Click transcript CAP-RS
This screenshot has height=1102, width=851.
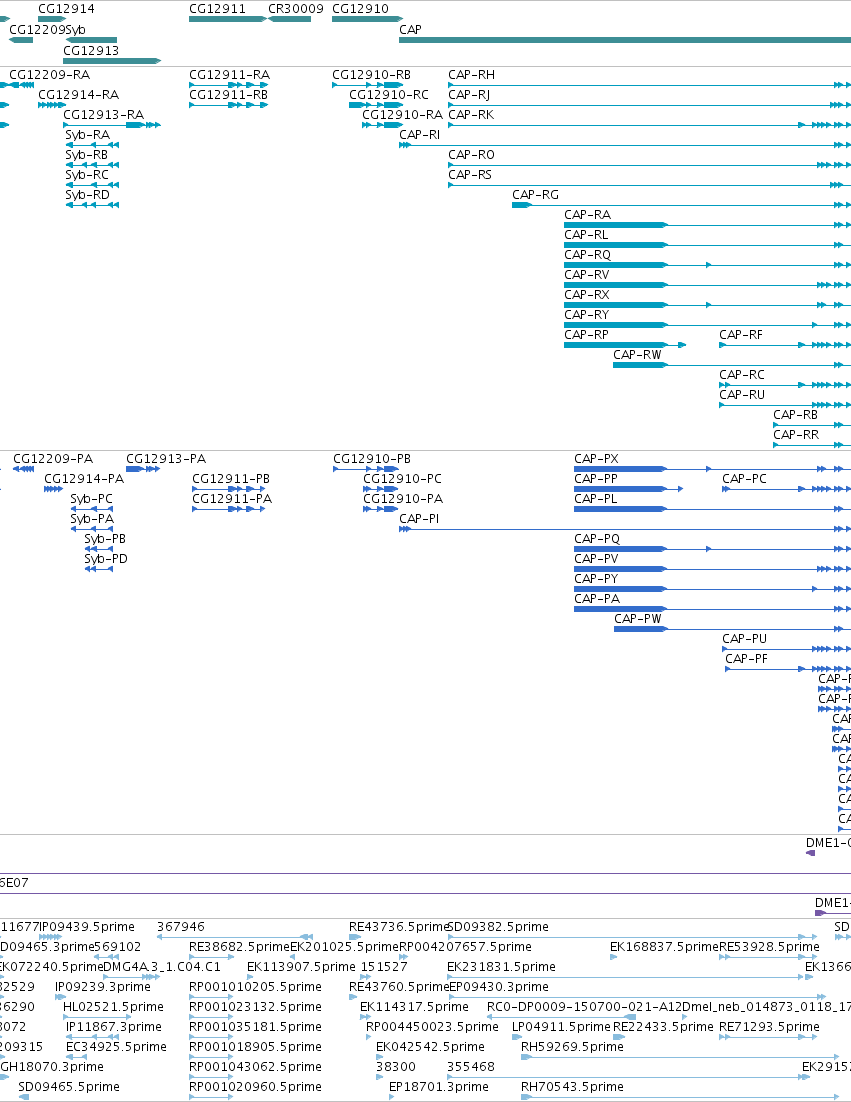(470, 175)
